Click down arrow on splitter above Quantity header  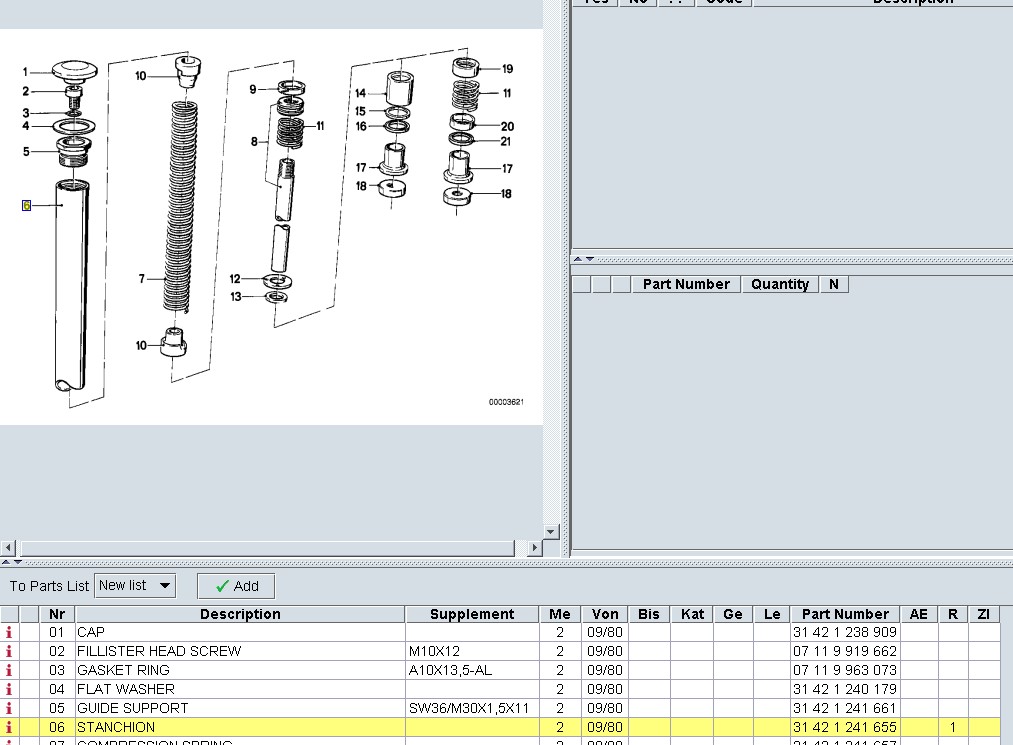(590, 259)
